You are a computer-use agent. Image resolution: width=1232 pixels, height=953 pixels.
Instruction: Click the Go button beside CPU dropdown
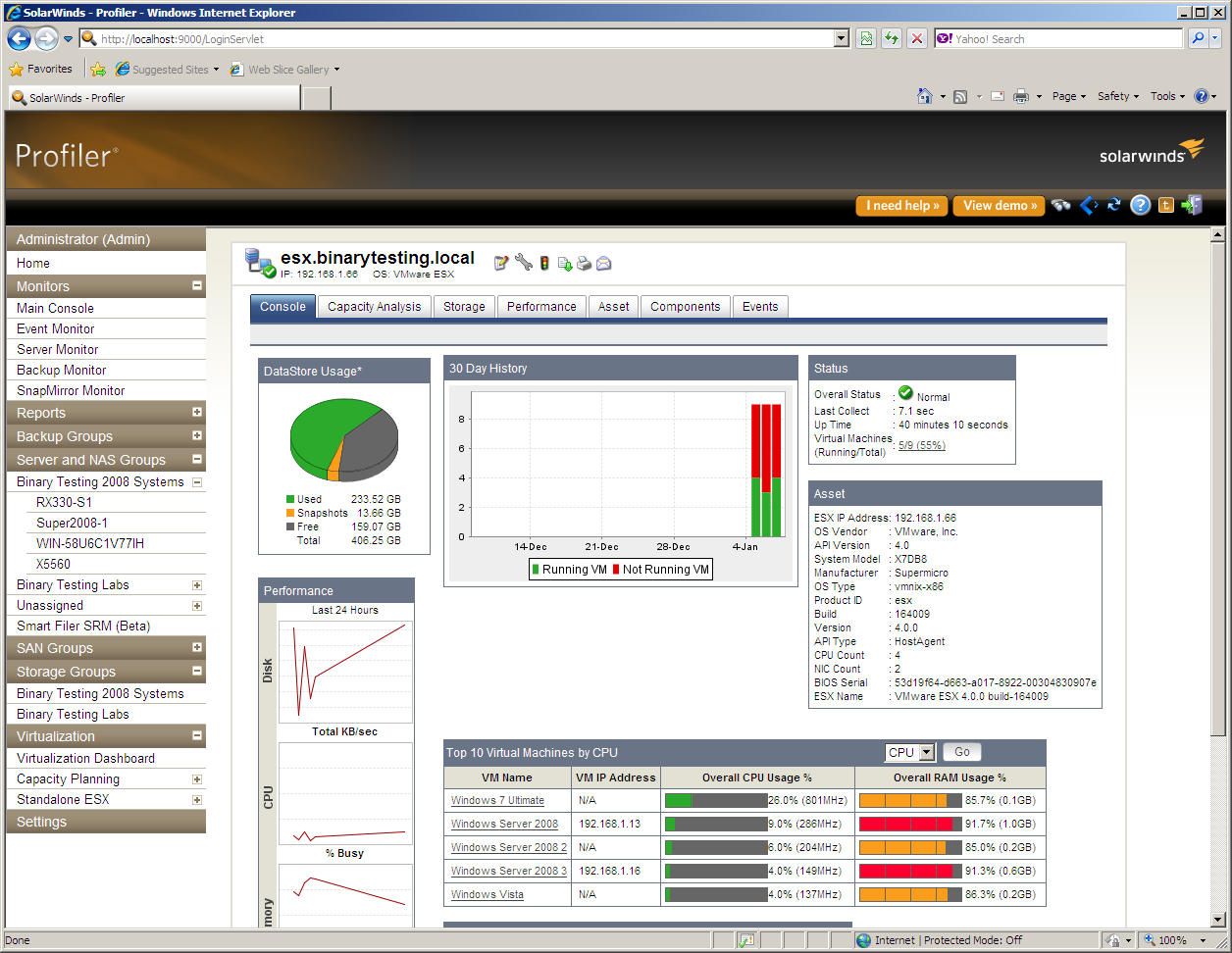click(962, 753)
